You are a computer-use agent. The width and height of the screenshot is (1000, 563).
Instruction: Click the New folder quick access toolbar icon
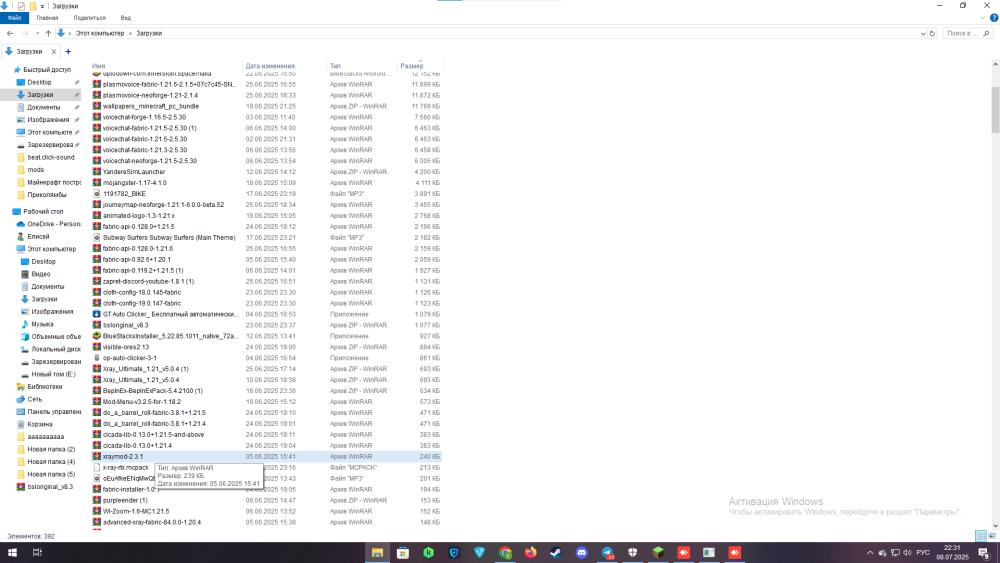[33, 6]
